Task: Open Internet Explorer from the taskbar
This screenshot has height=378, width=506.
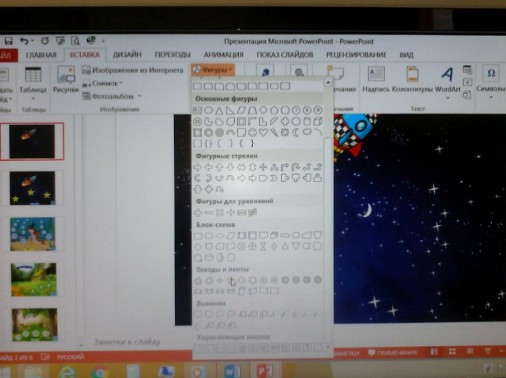Action: [x=66, y=371]
